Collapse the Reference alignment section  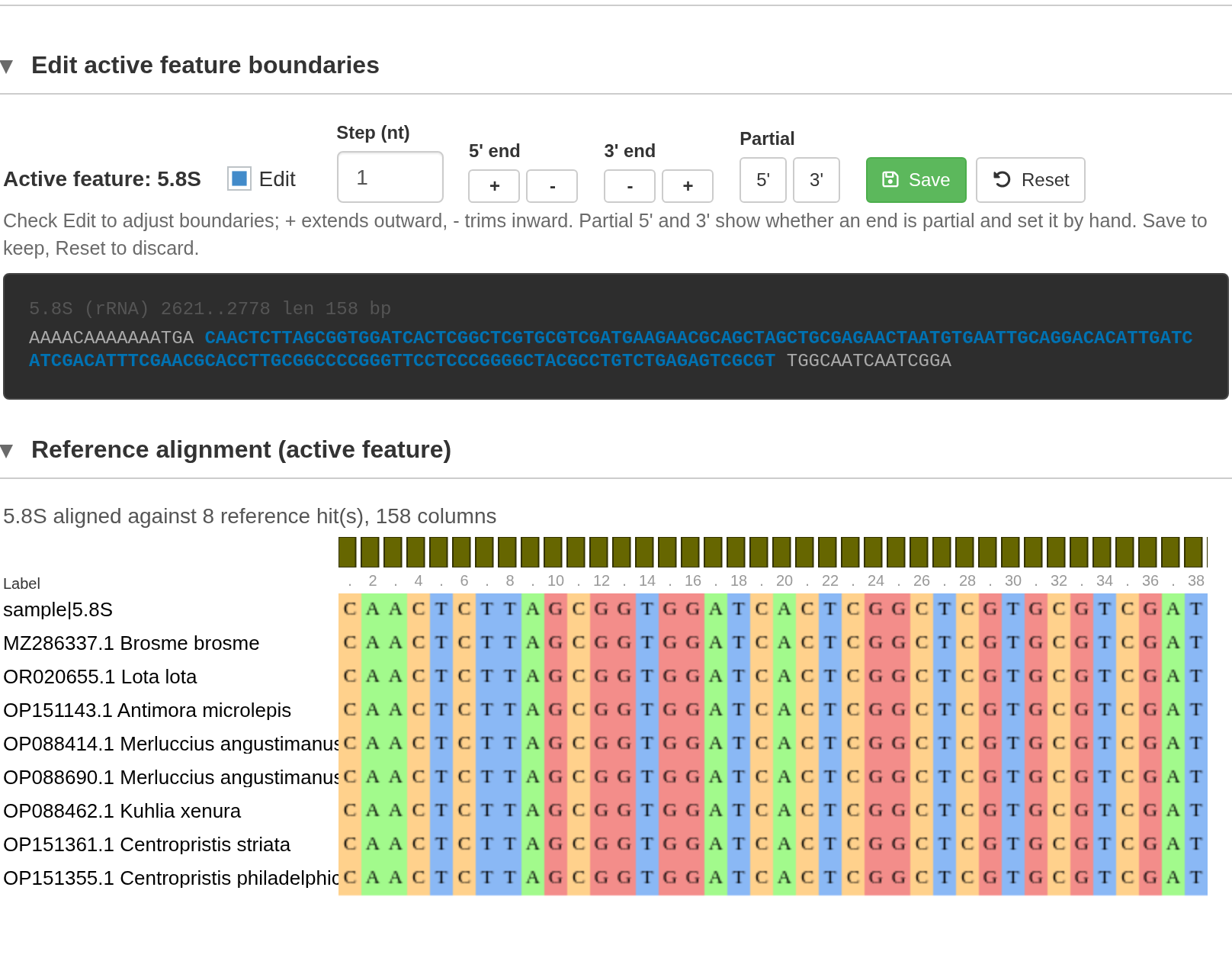(x=8, y=451)
